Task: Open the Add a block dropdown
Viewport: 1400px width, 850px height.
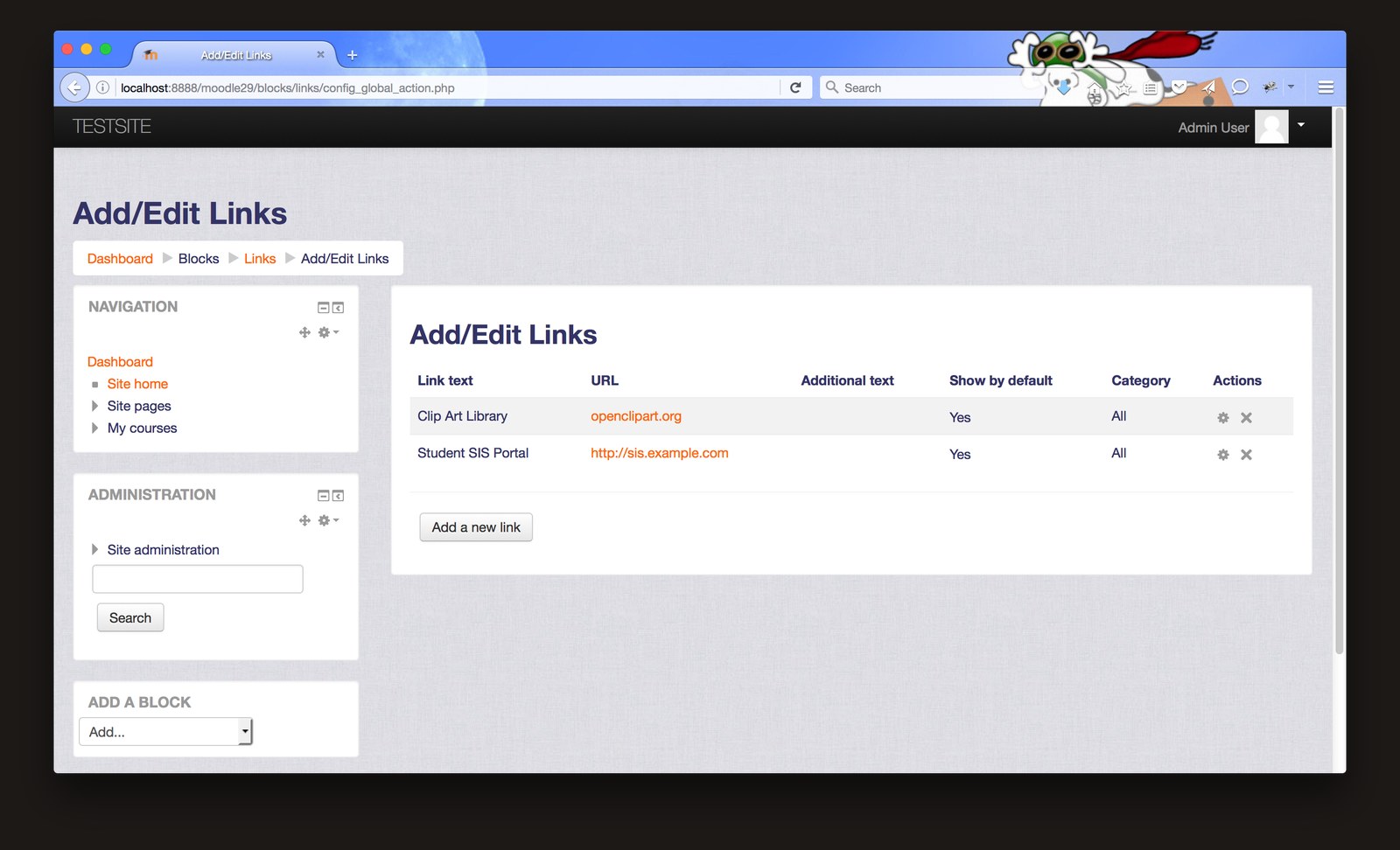Action: point(165,732)
